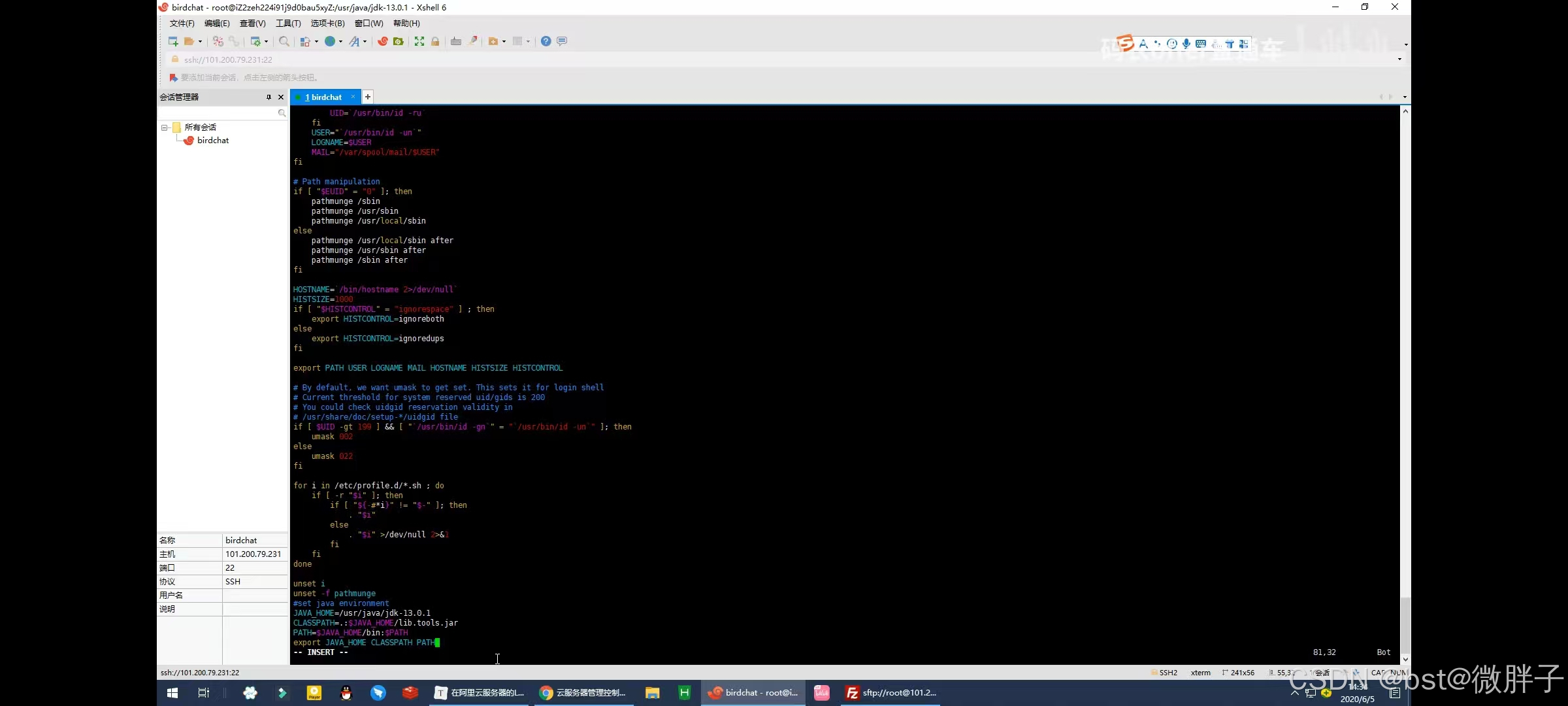Click the lock screen padlock toolbar icon

point(435,41)
